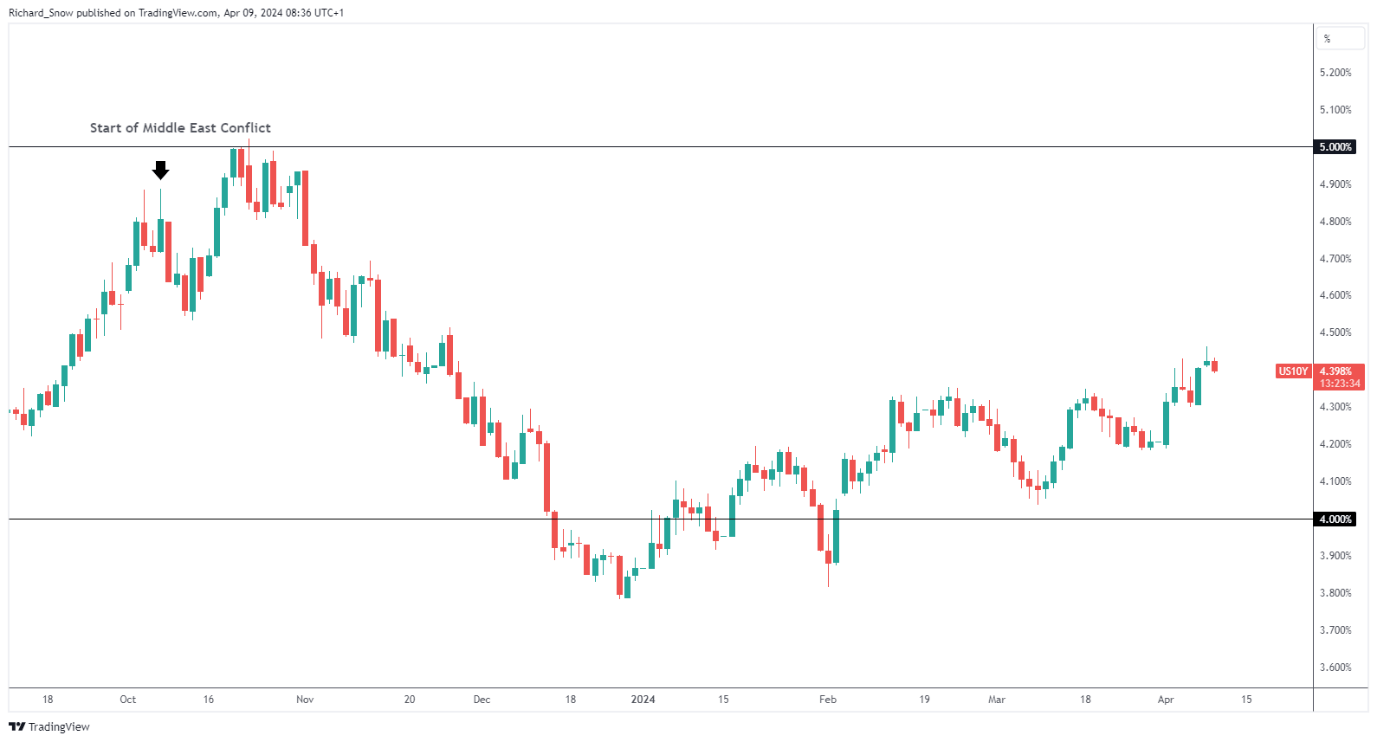
Task: Click the countdown timer 13:23:34
Action: pos(1340,383)
